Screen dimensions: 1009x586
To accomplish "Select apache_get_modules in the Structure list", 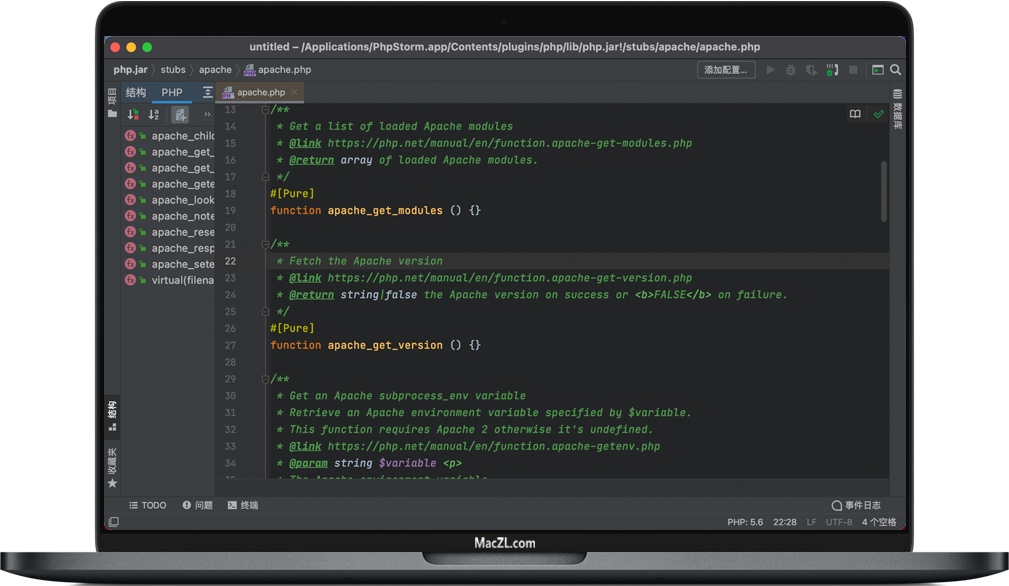I will (183, 151).
